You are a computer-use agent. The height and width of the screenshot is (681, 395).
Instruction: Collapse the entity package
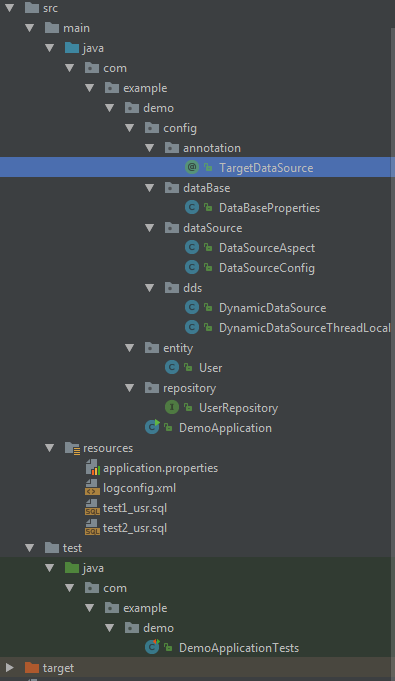(x=129, y=347)
